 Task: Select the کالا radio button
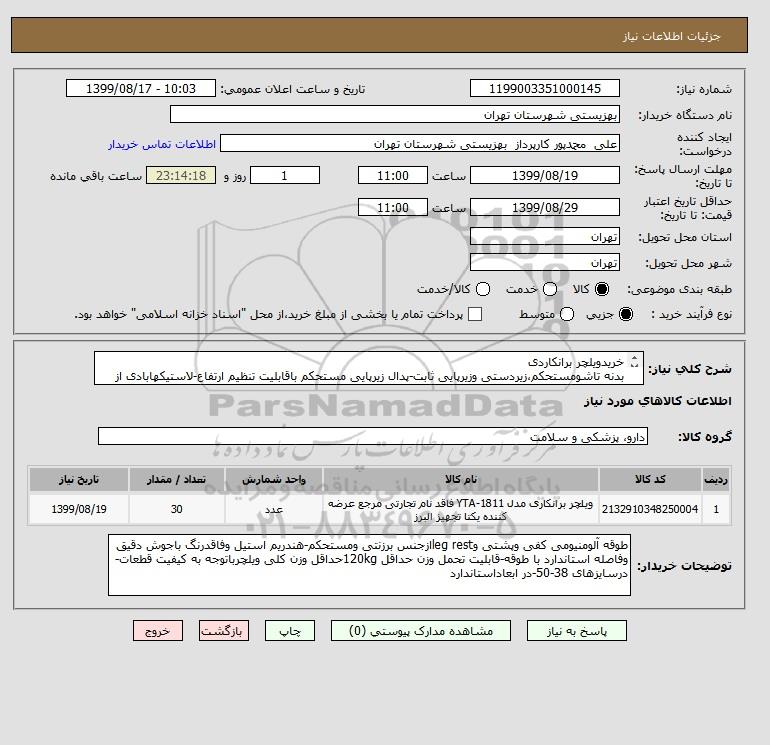point(602,289)
